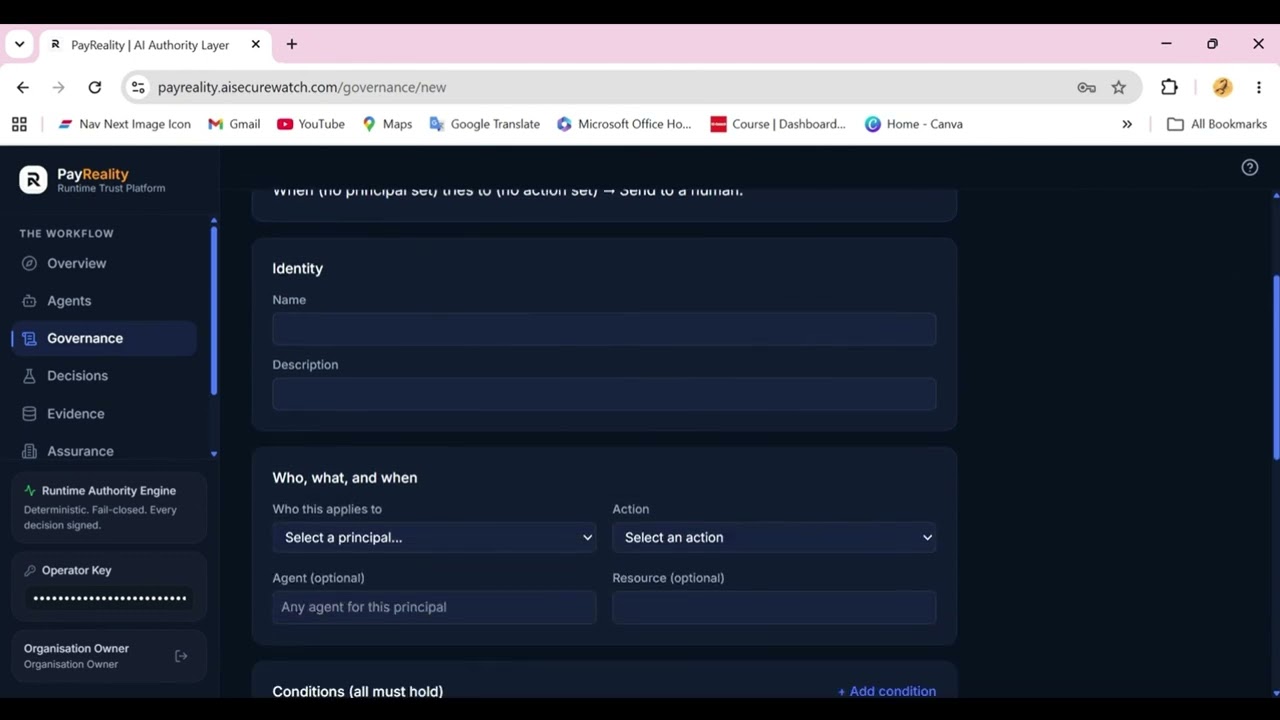1280x720 pixels.
Task: Click the browser address bar URL
Action: click(302, 87)
